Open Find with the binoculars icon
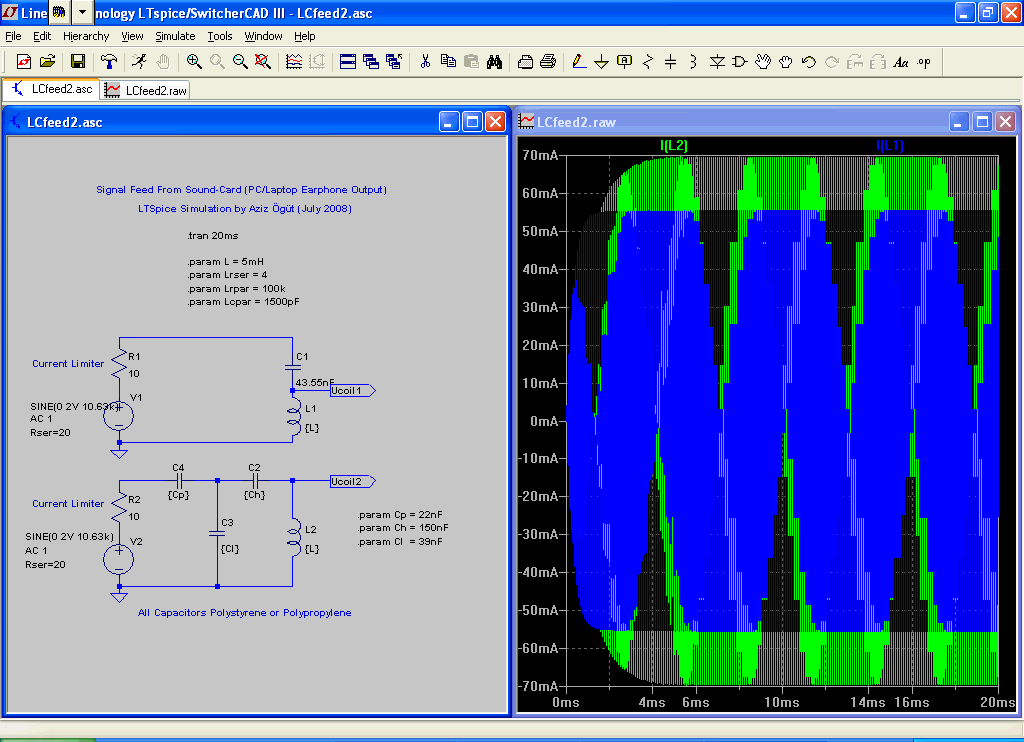 [x=494, y=61]
